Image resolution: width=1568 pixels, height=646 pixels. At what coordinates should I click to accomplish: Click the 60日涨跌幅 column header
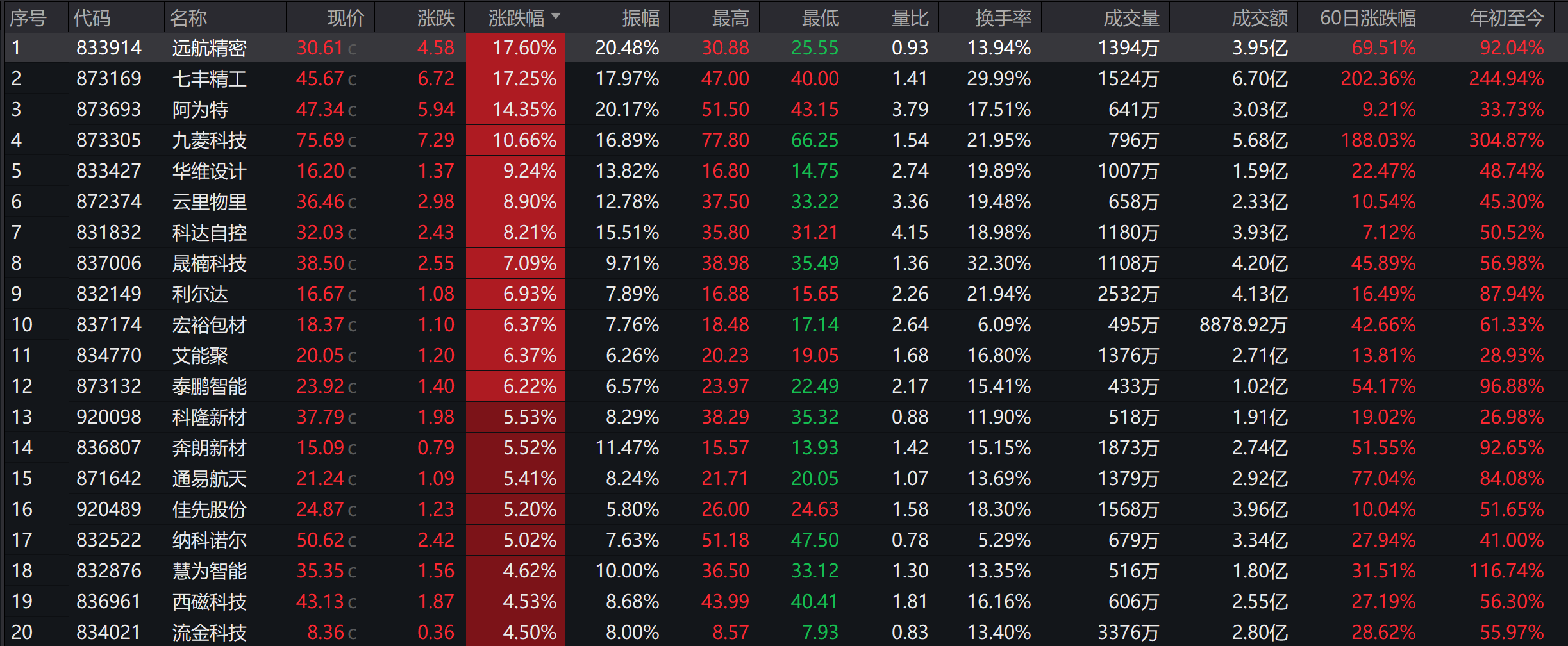point(1368,18)
